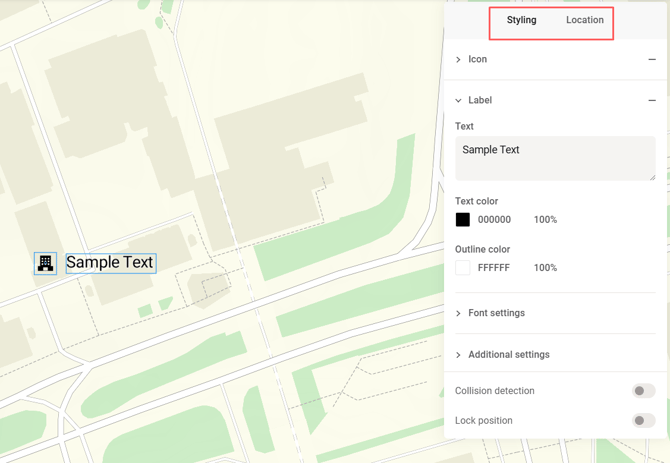Open the black Text color swatch
Image resolution: width=670 pixels, height=463 pixels.
tap(463, 220)
